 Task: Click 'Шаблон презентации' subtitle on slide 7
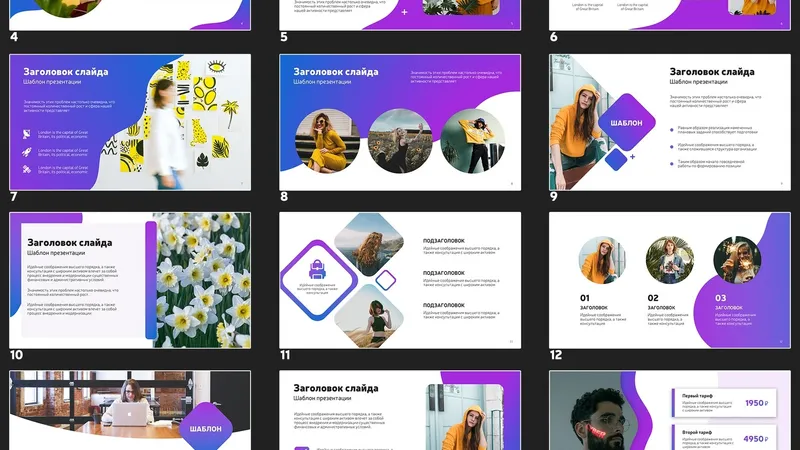point(52,82)
